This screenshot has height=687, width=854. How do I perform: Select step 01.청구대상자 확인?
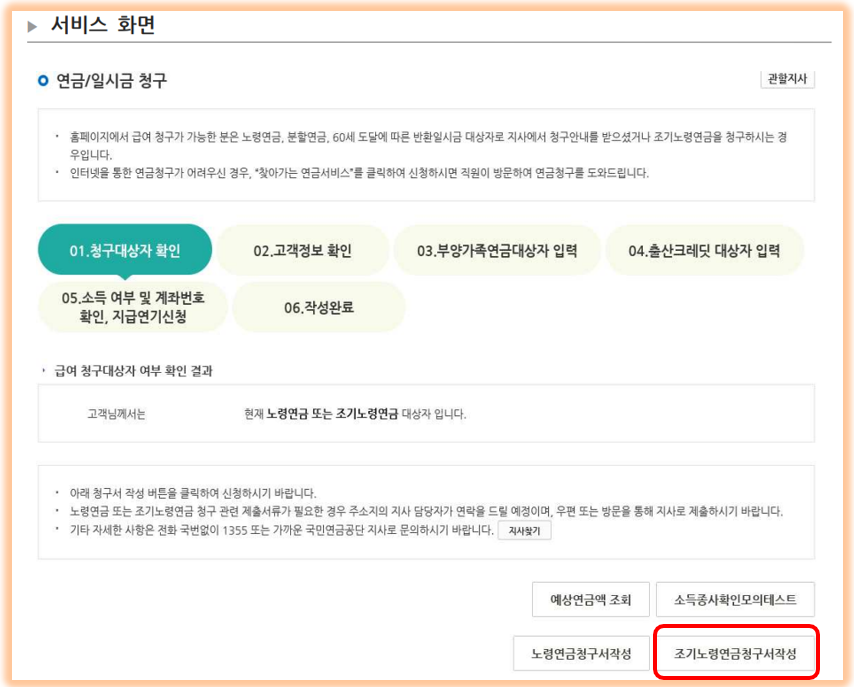click(125, 250)
